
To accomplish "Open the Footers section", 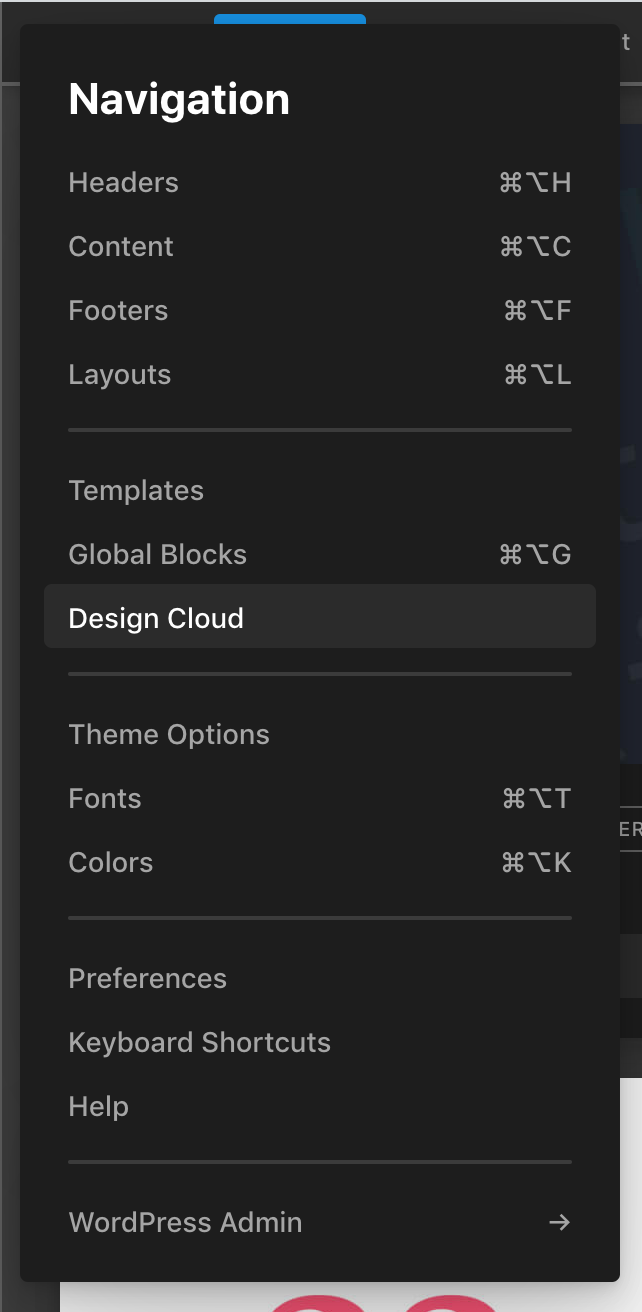I will point(320,311).
